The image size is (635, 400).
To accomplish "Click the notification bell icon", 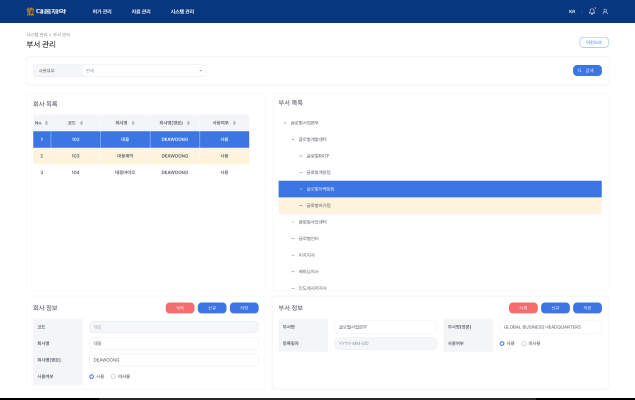I will (592, 11).
